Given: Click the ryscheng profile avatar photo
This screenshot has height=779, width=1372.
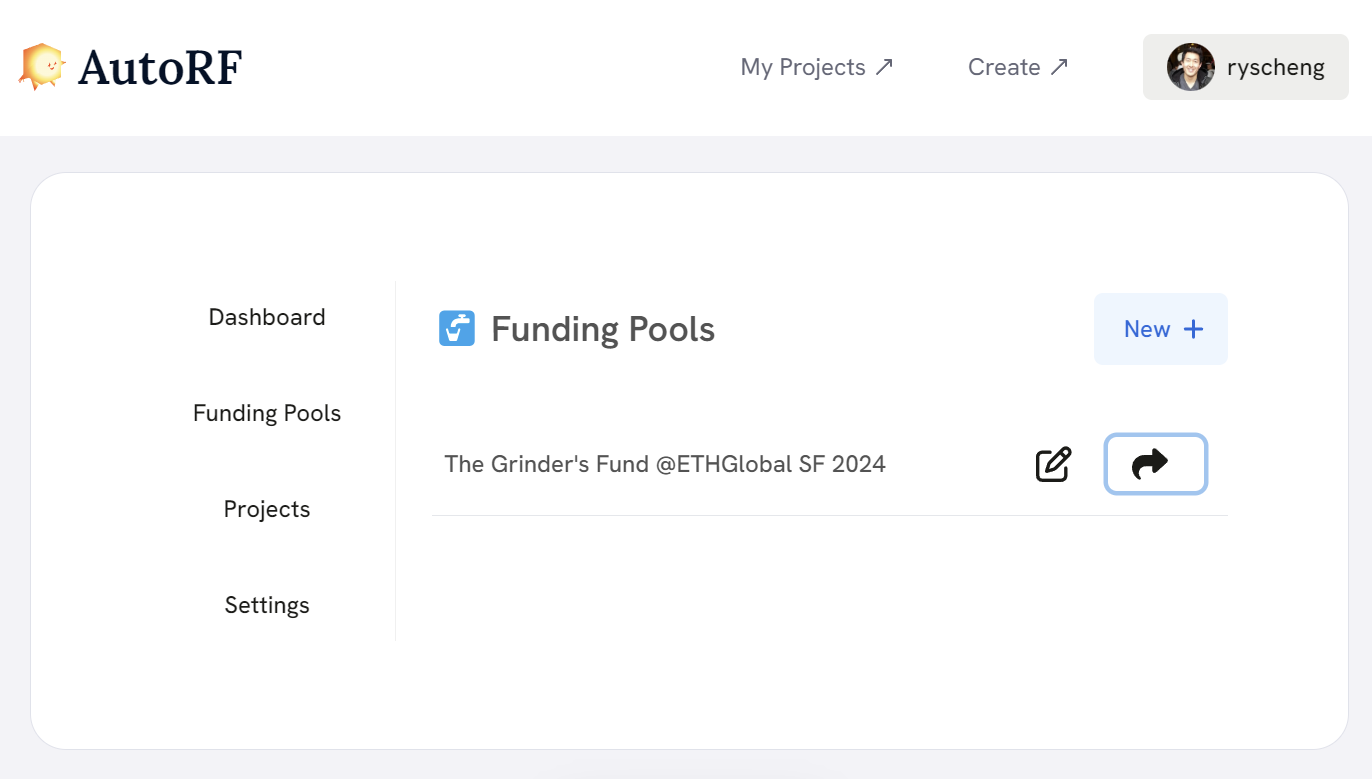Looking at the screenshot, I should 1190,67.
